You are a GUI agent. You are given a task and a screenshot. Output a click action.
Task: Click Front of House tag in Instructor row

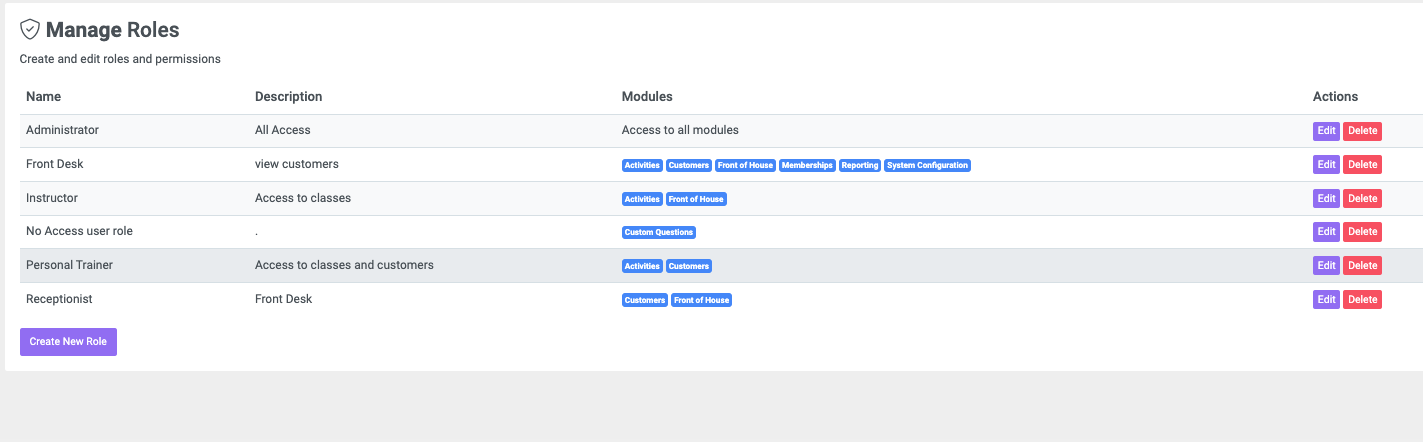696,199
